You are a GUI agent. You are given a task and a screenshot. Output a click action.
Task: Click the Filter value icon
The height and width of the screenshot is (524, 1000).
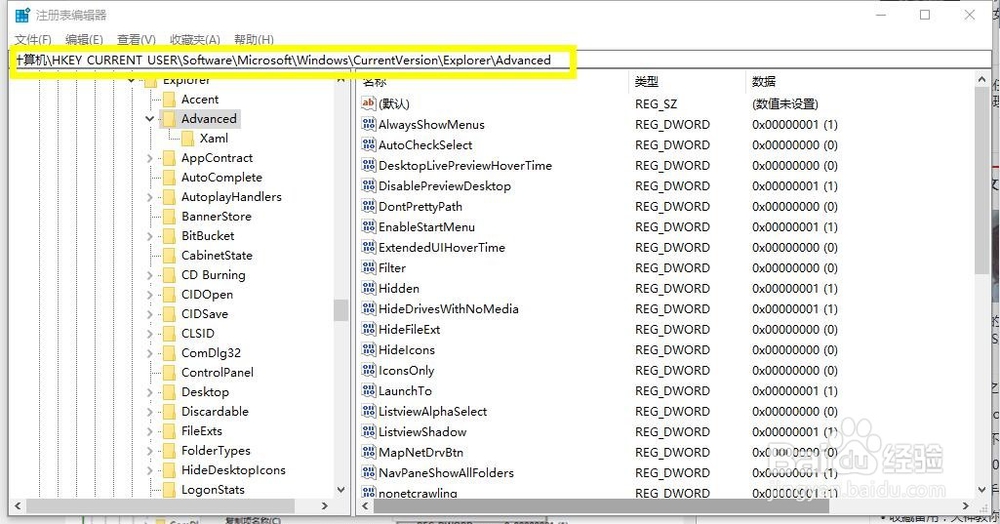click(x=369, y=268)
